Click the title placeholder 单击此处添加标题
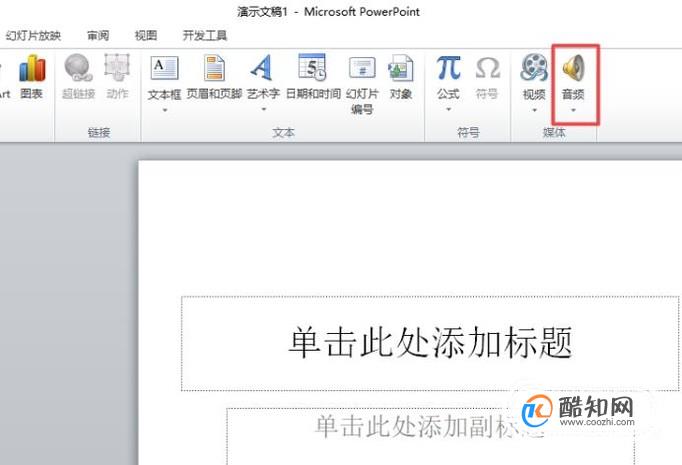The height and width of the screenshot is (465, 682). [430, 343]
